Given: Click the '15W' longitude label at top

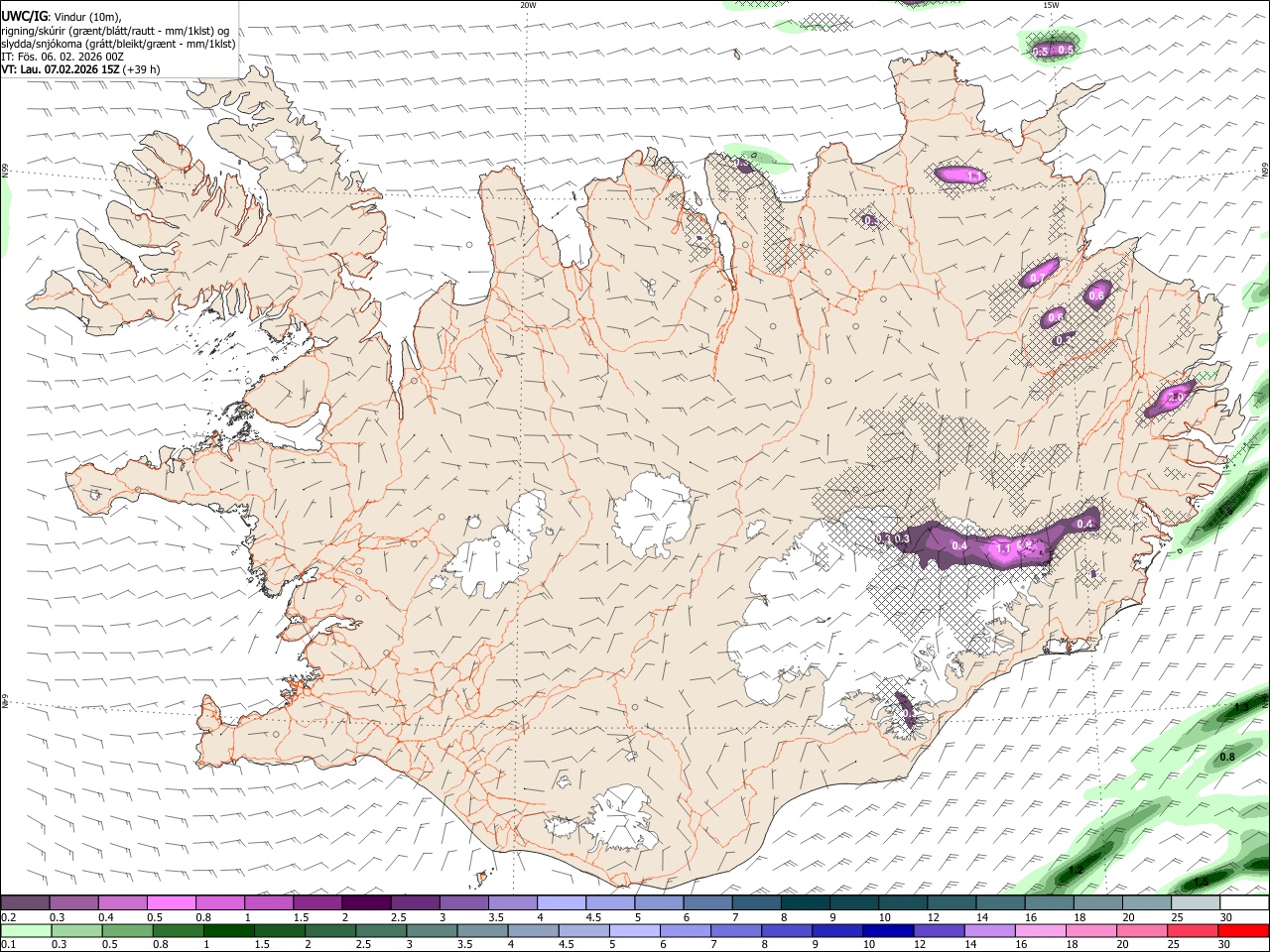Looking at the screenshot, I should pos(1051,5).
